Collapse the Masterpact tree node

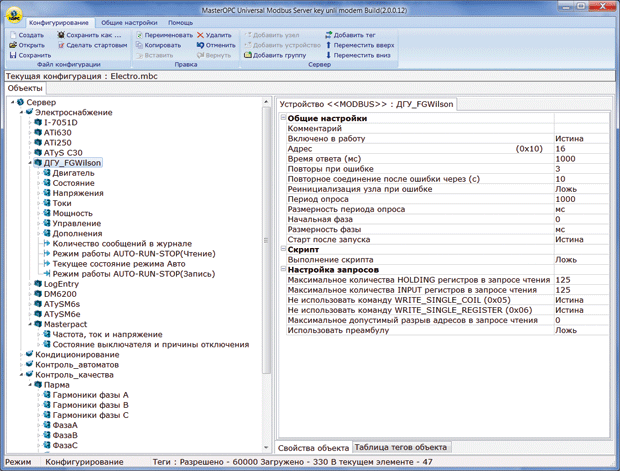point(30,324)
